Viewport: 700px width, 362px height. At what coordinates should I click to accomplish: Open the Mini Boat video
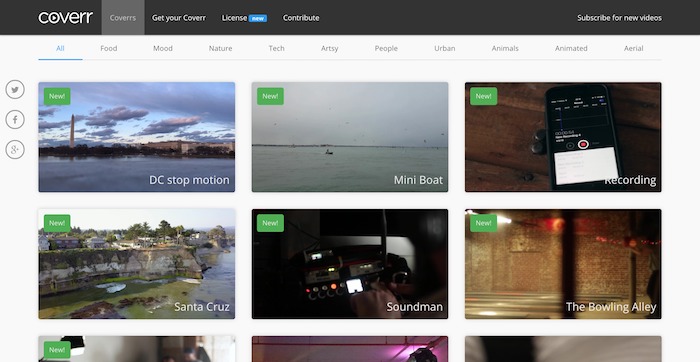click(350, 137)
